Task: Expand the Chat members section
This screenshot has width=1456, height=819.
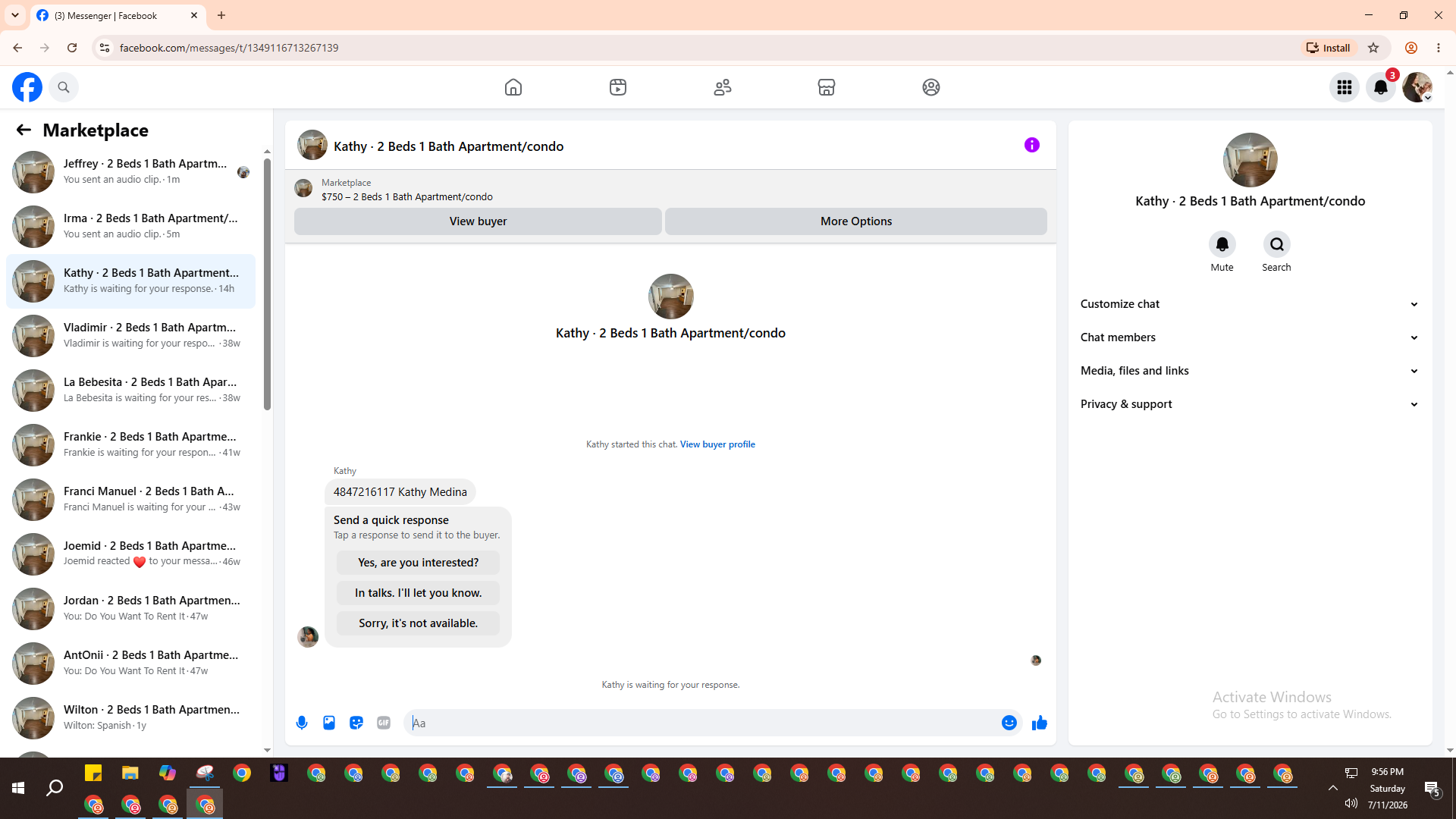Action: pyautogui.click(x=1250, y=337)
